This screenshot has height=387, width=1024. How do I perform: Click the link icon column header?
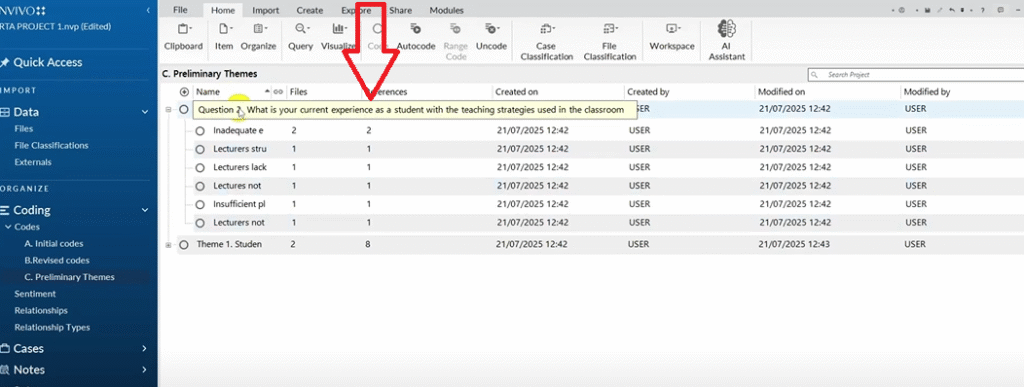pos(278,92)
